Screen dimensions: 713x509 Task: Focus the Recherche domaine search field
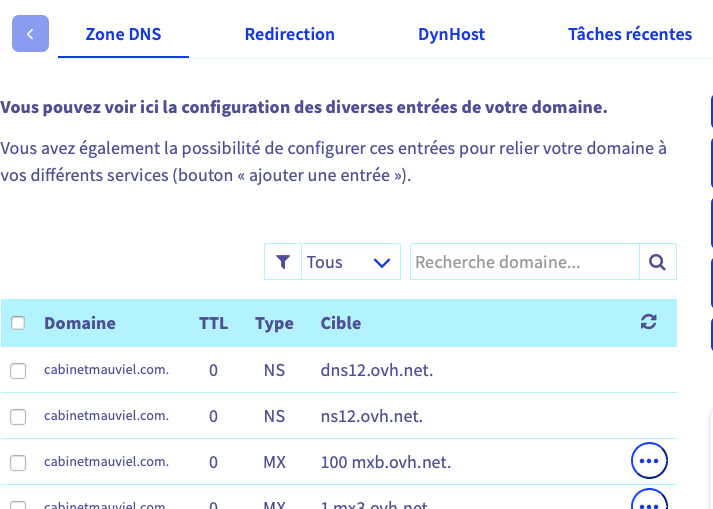pyautogui.click(x=524, y=262)
